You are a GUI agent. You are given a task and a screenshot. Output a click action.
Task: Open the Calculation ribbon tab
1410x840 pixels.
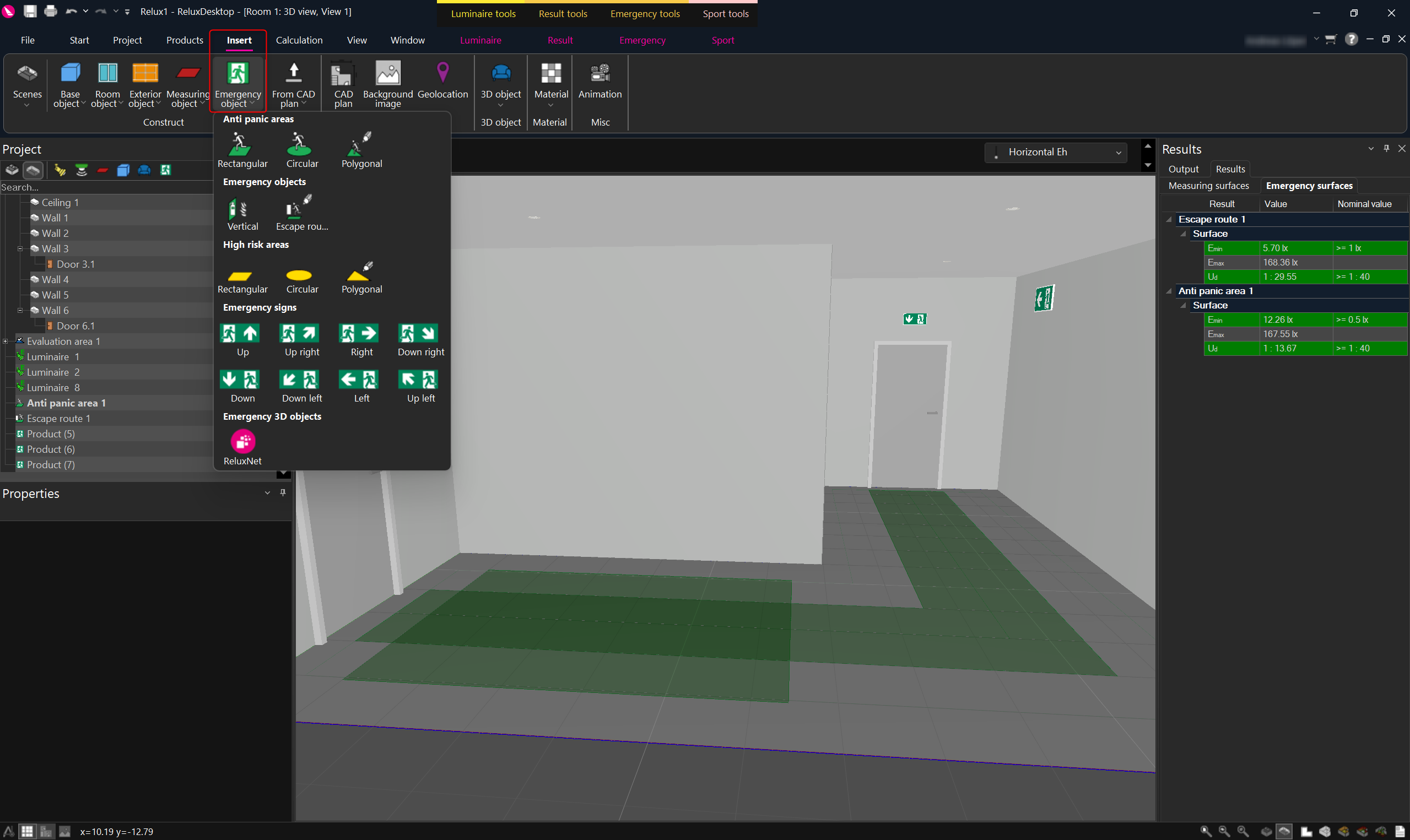[x=299, y=40]
